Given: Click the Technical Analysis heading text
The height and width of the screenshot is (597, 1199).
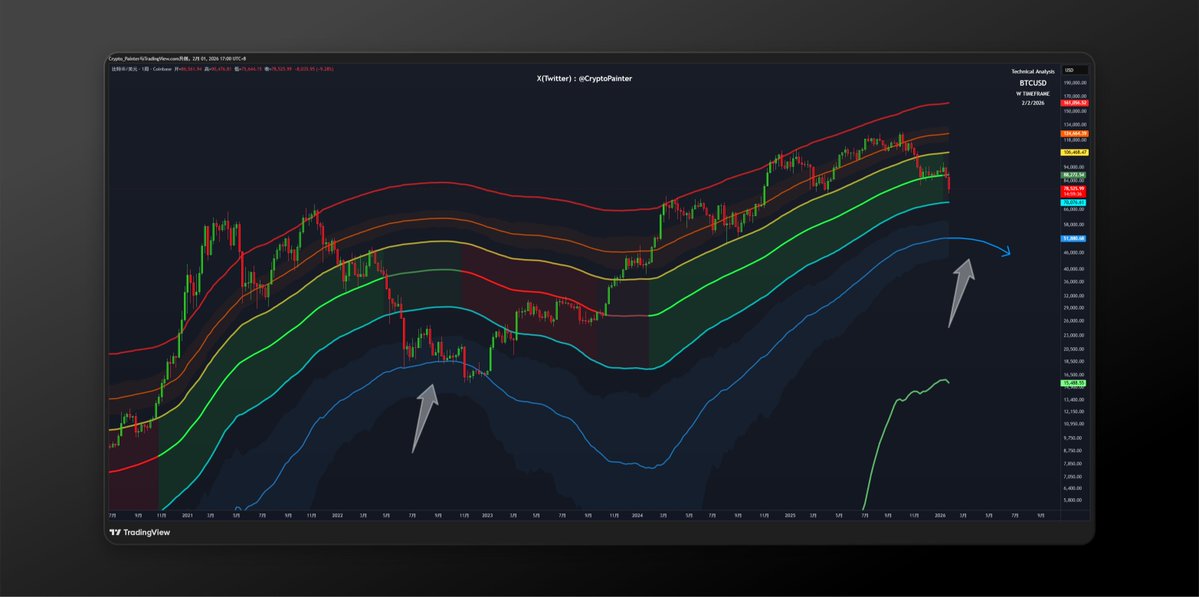Looking at the screenshot, I should pyautogui.click(x=1033, y=72).
